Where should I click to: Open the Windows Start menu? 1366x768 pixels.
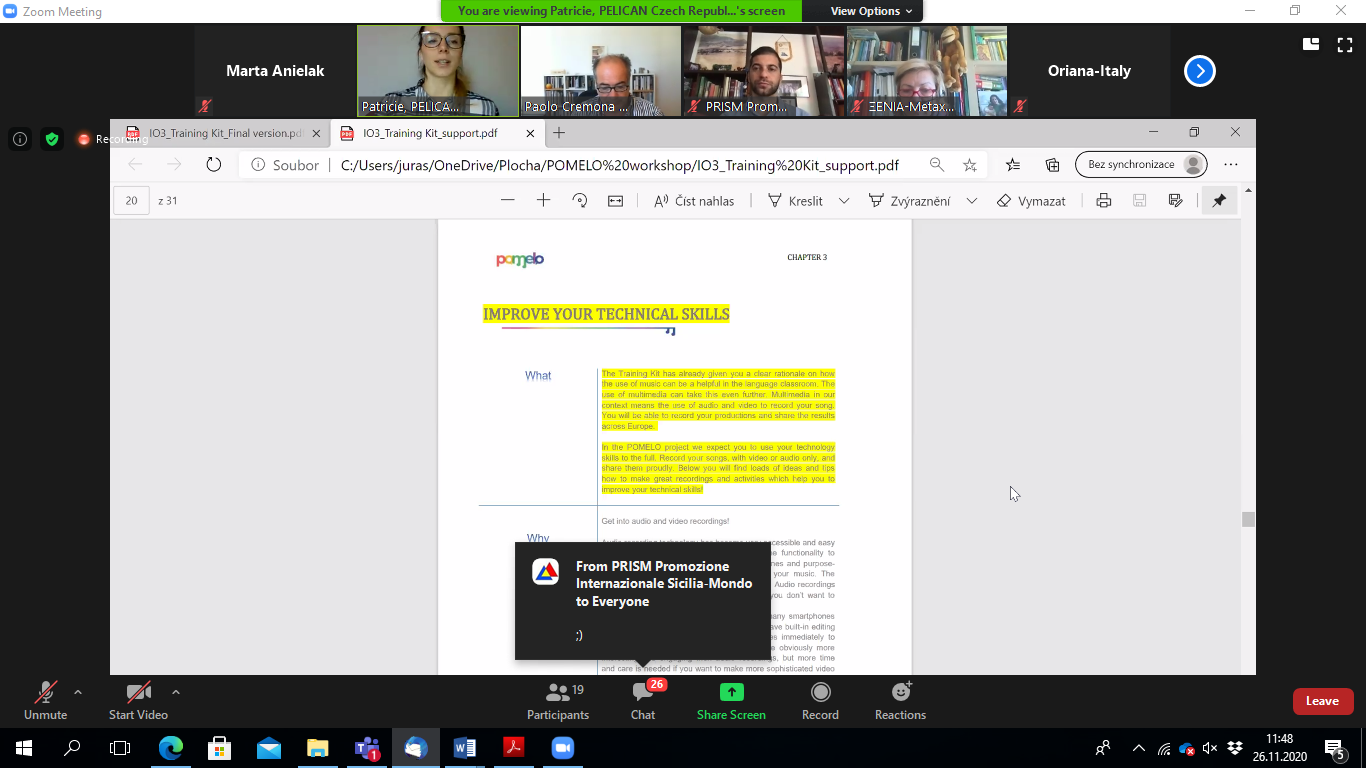(x=23, y=747)
